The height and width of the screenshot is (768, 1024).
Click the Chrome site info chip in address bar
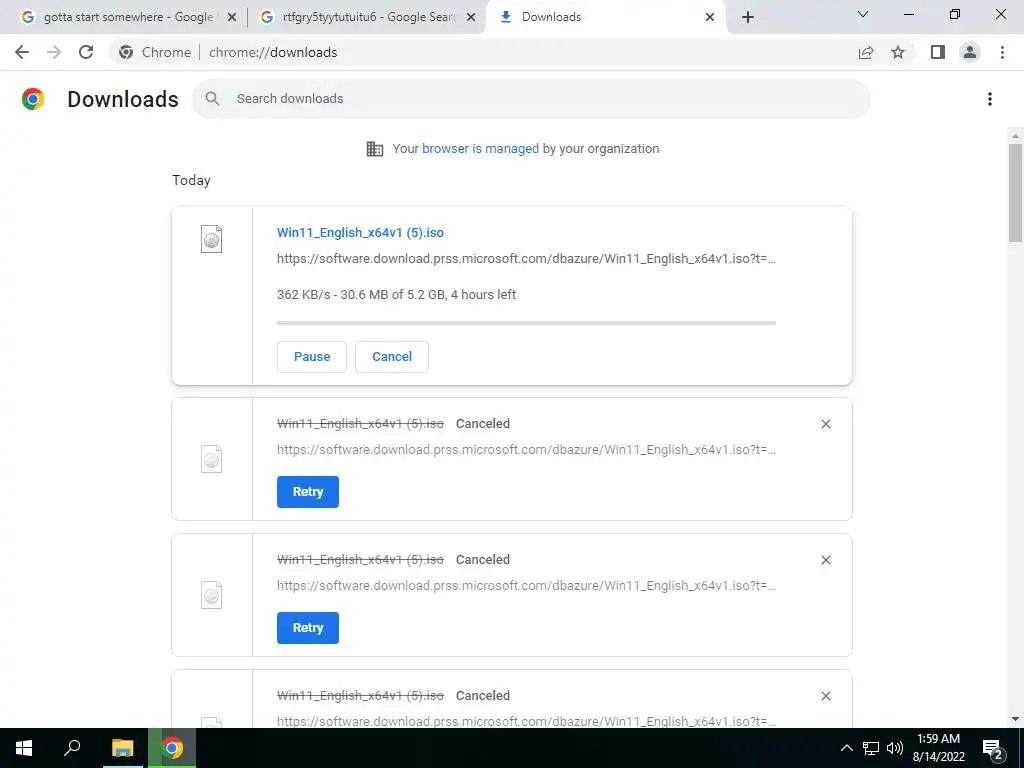pyautogui.click(x=155, y=52)
